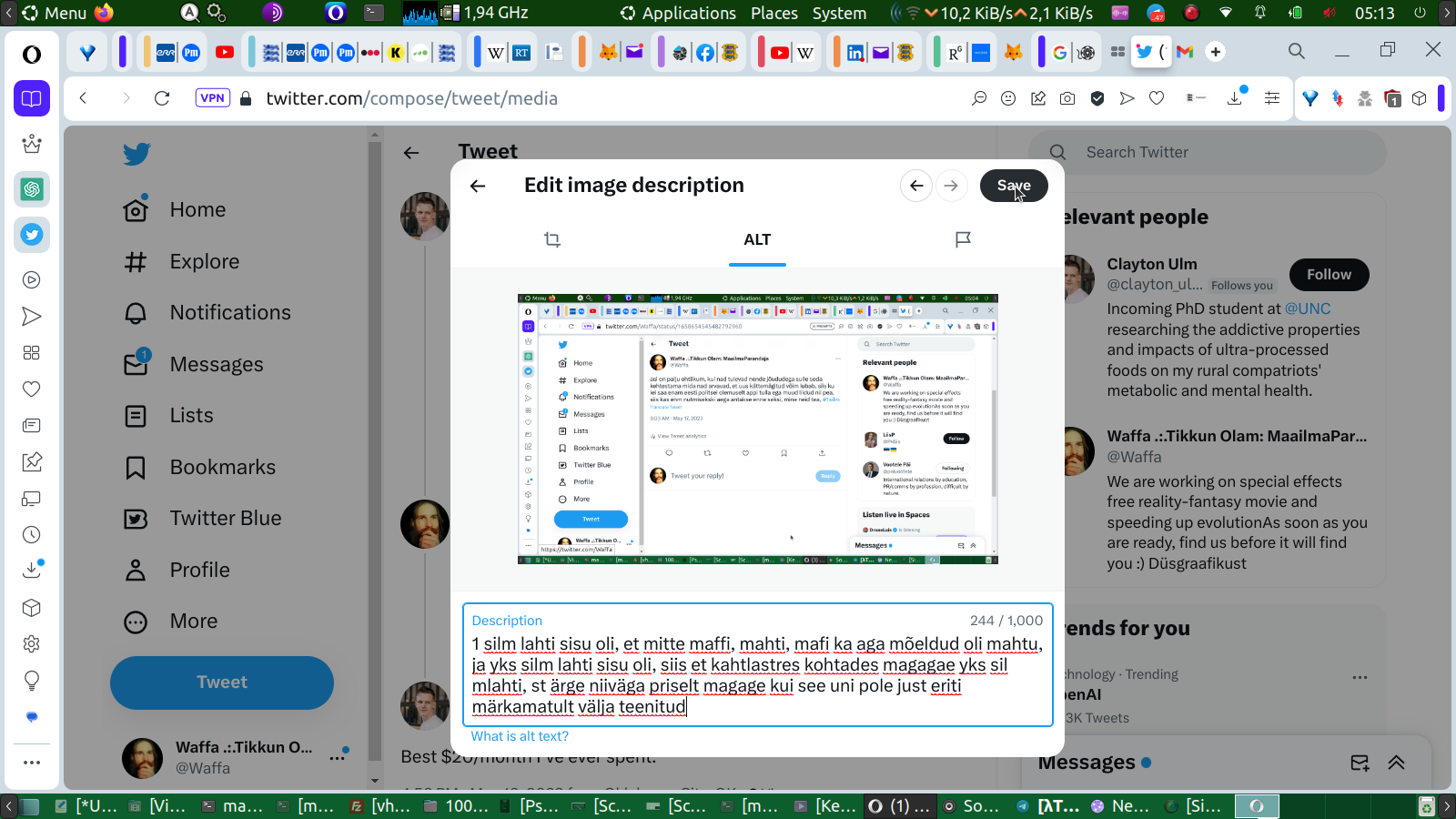Screen dimensions: 1456x819
Task: Switch to the Gmail tab
Action: (x=1184, y=52)
